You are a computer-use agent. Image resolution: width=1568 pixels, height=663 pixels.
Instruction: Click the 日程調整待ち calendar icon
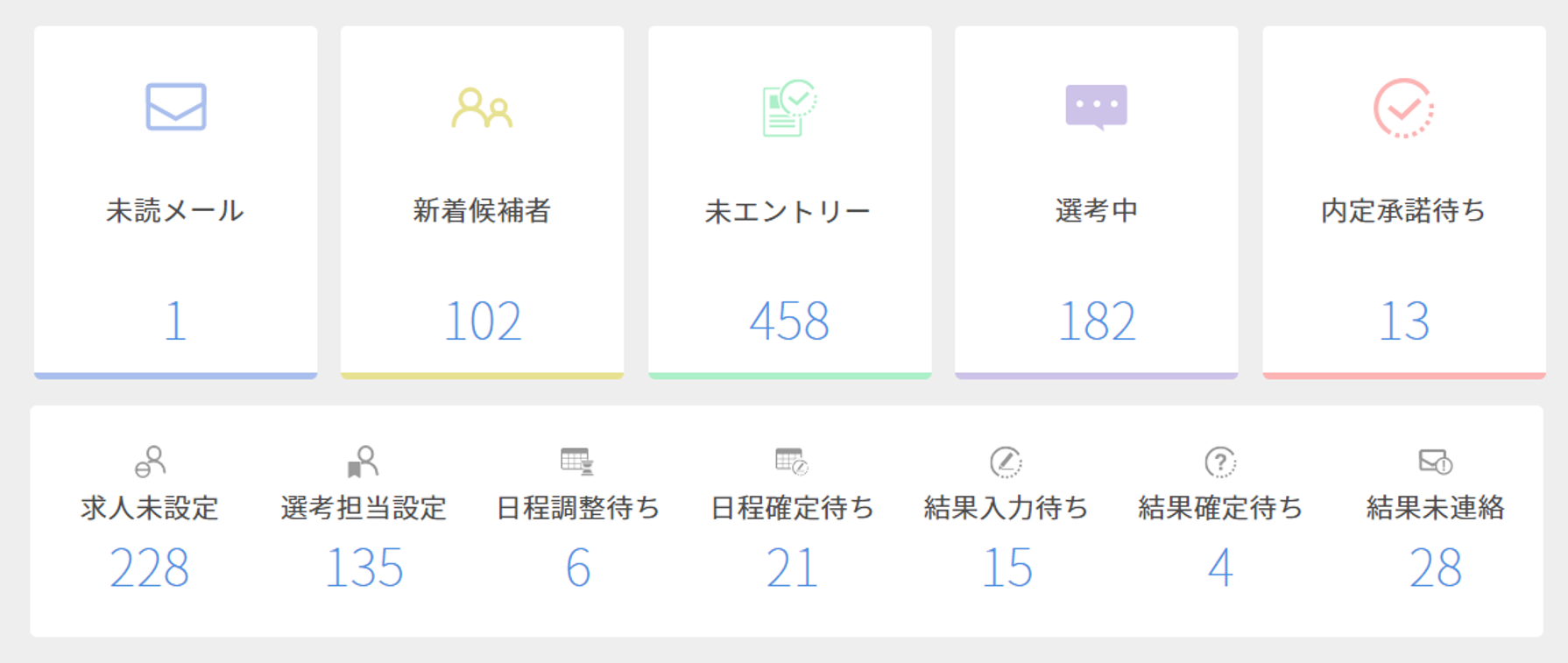click(576, 461)
